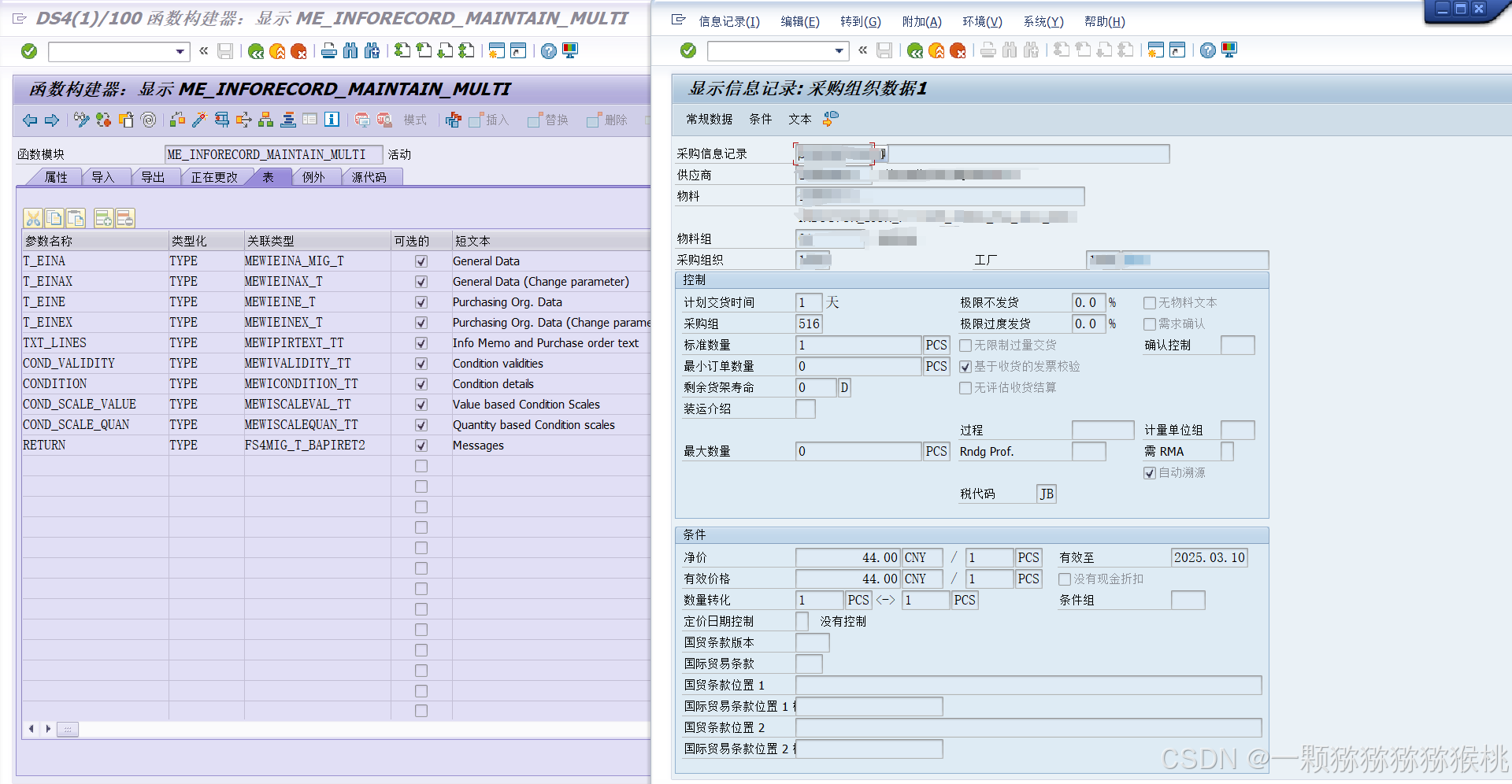Image resolution: width=1512 pixels, height=784 pixels.
Task: Open 编辑 menu
Action: click(x=800, y=22)
